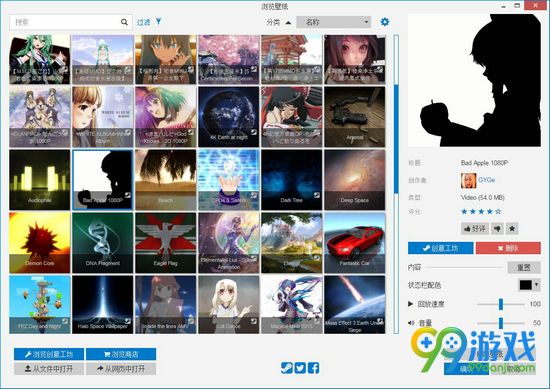Screen dimensions: 550x389
Task: Select the FEZ Day and Night thumbnail
Action: coord(40,304)
